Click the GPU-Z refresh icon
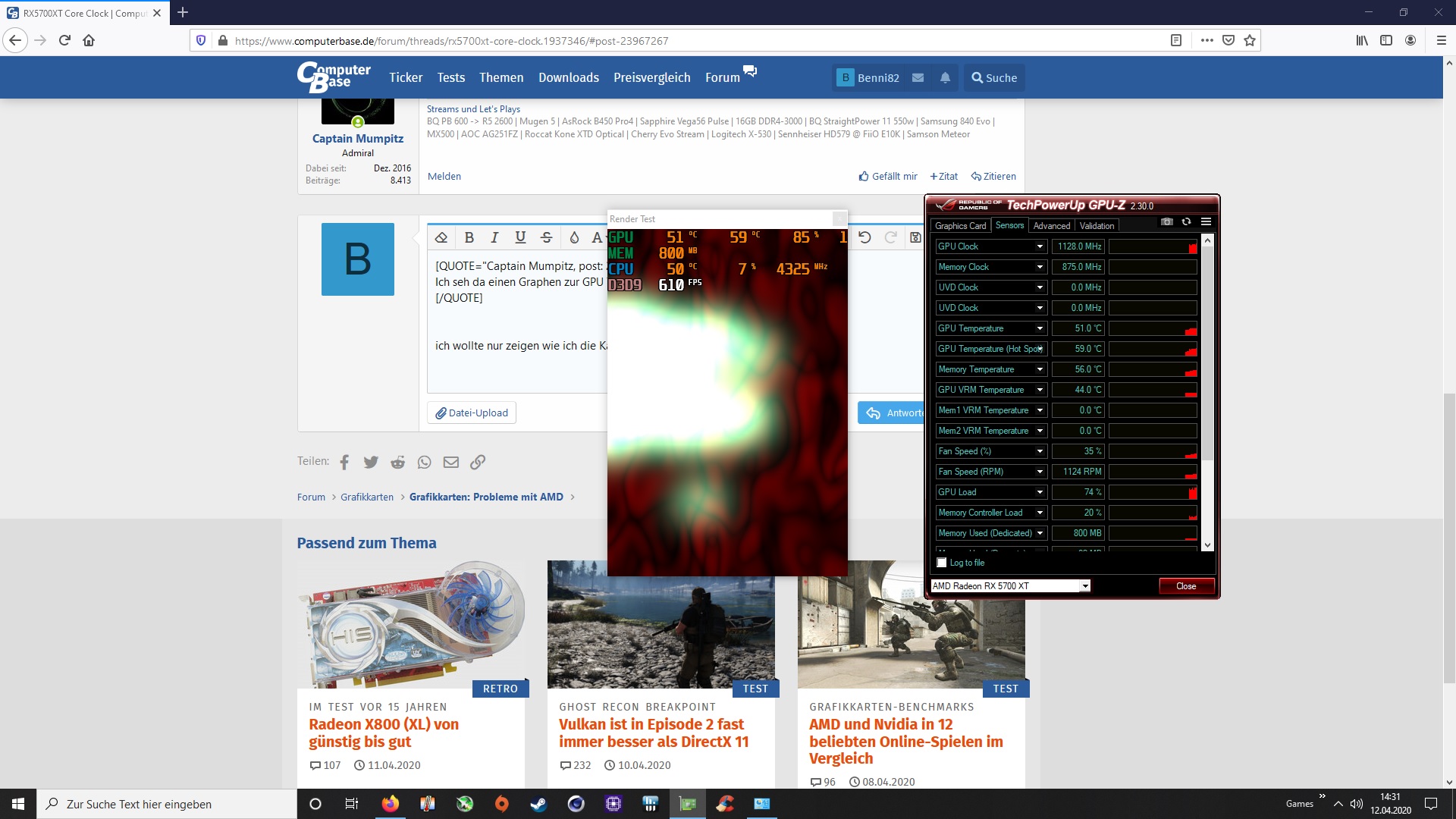The width and height of the screenshot is (1456, 819). coord(1186,221)
